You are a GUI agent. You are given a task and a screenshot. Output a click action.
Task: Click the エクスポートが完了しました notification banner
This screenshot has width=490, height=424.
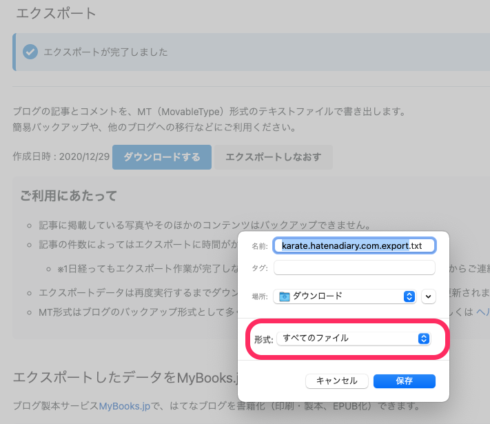251,52
